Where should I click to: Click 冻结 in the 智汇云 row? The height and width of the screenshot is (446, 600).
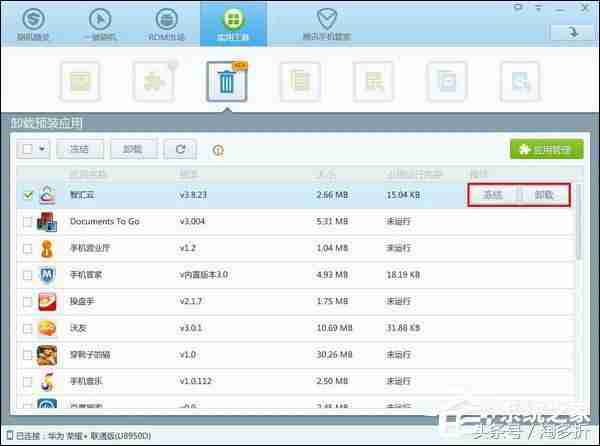coord(493,195)
